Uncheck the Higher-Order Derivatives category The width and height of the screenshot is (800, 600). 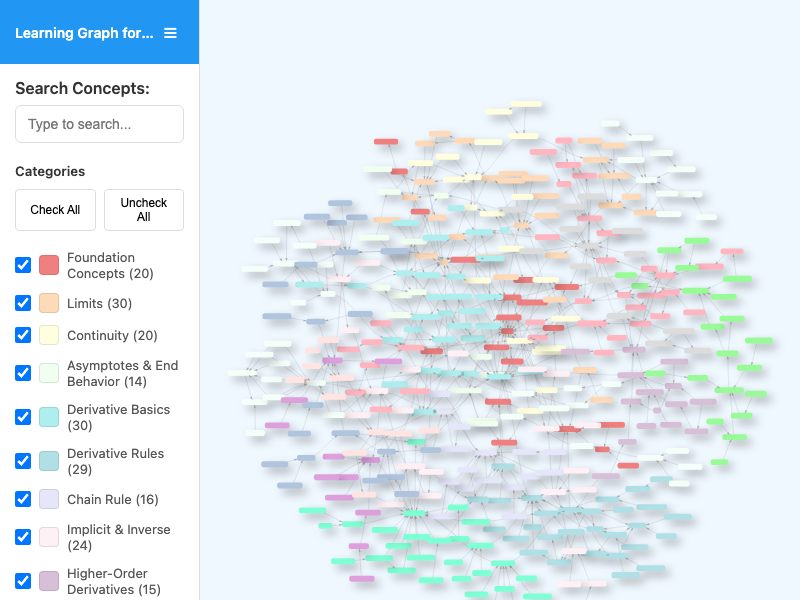(x=23, y=581)
